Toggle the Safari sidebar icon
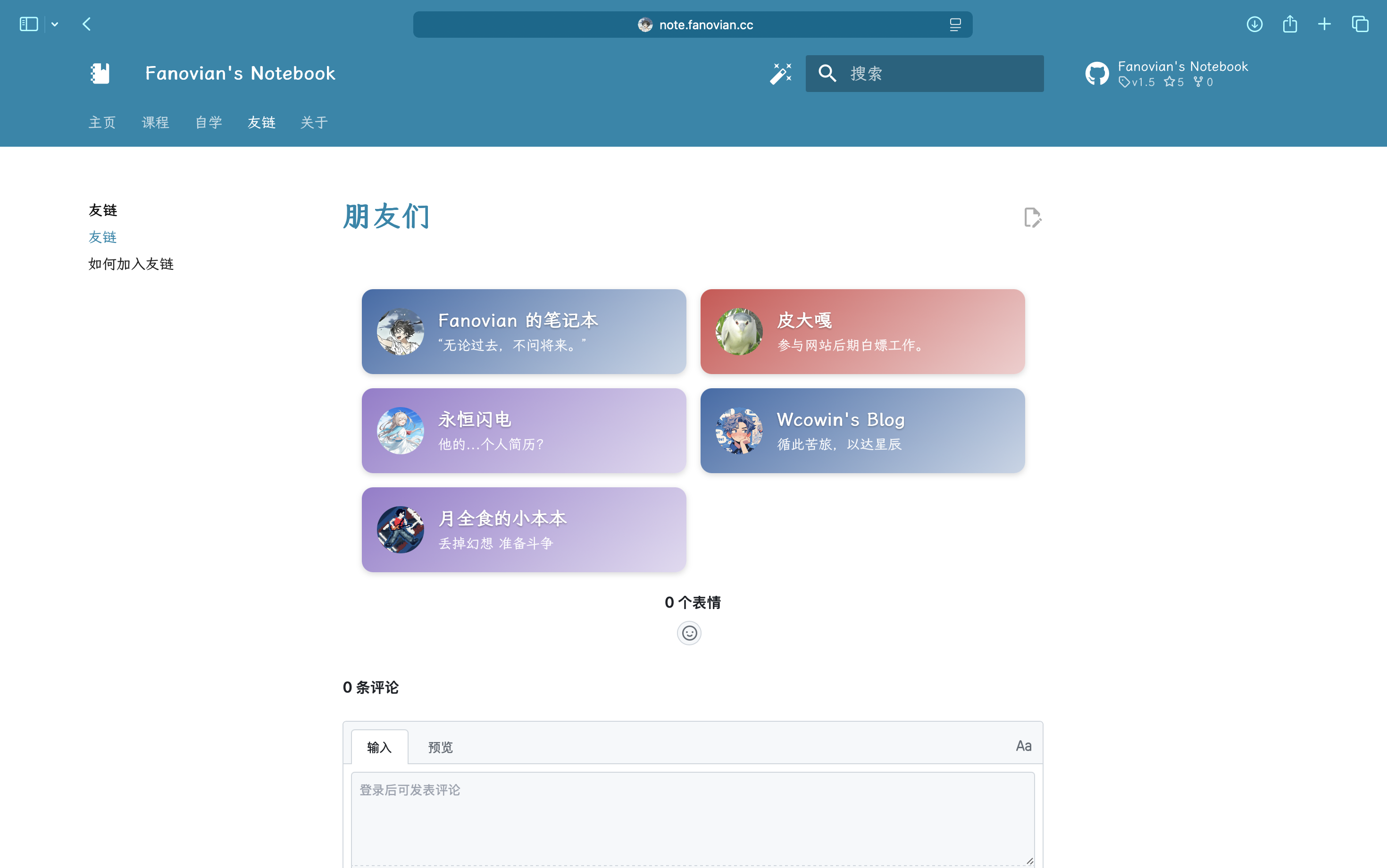1387x868 pixels. pyautogui.click(x=28, y=24)
